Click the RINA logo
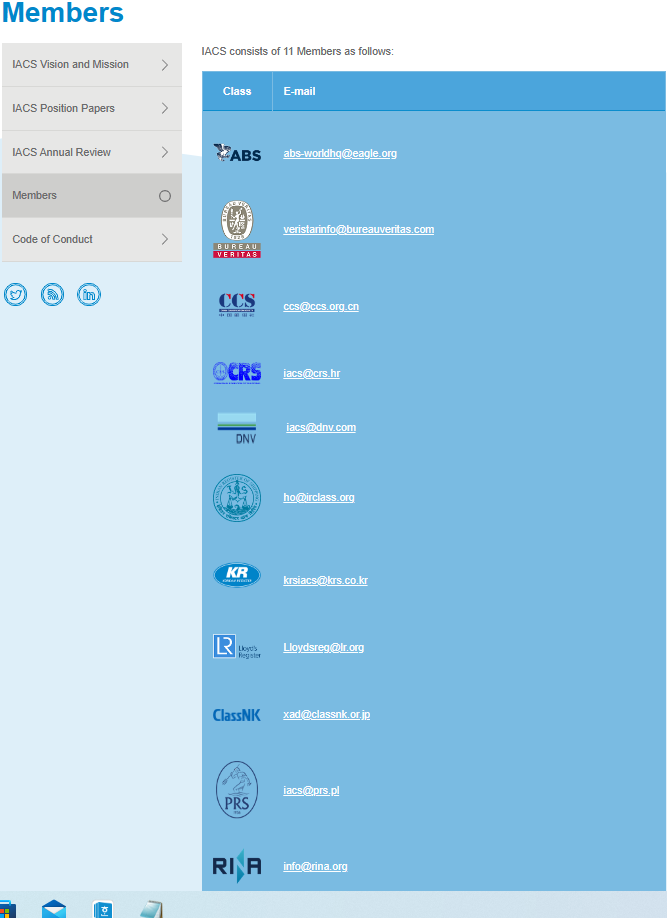 tap(237, 866)
